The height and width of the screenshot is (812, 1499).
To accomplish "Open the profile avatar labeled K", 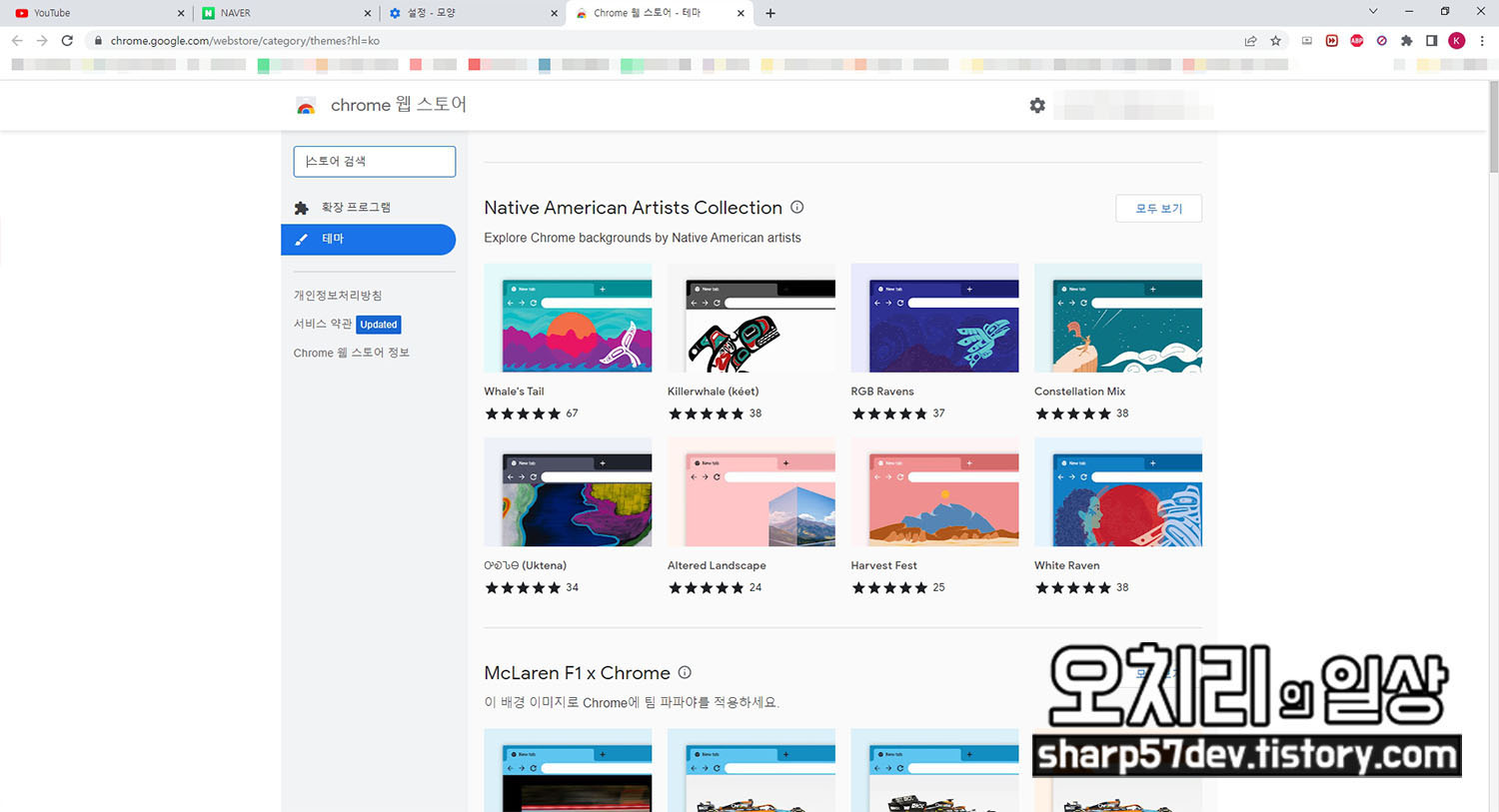I will click(1457, 41).
